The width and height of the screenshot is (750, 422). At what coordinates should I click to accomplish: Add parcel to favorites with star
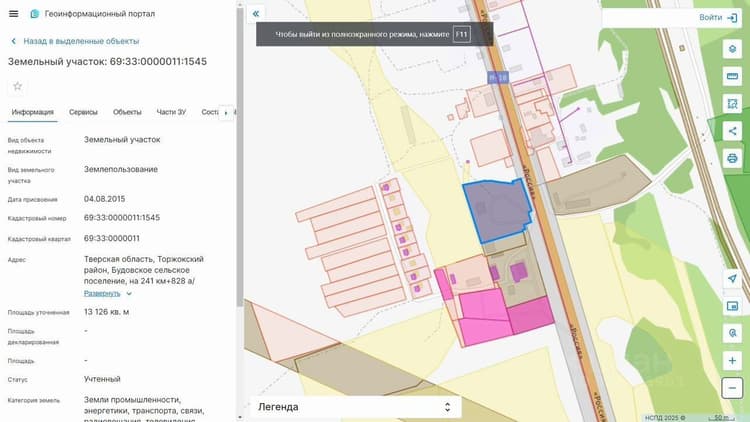click(x=18, y=87)
